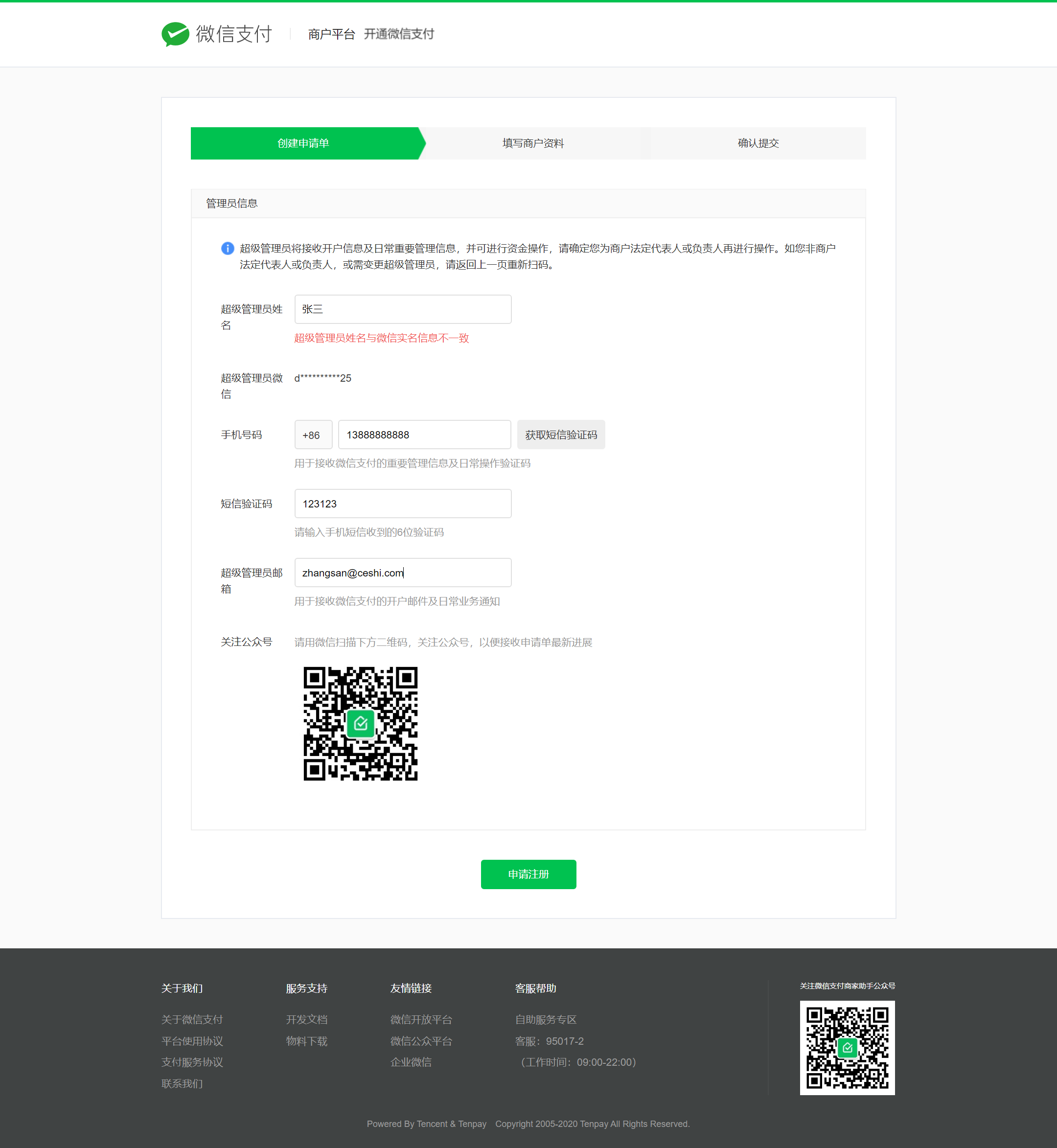Viewport: 1057px width, 1148px height.
Task: Focus the 超级管理员姓名 field containing 张三
Action: click(x=403, y=309)
